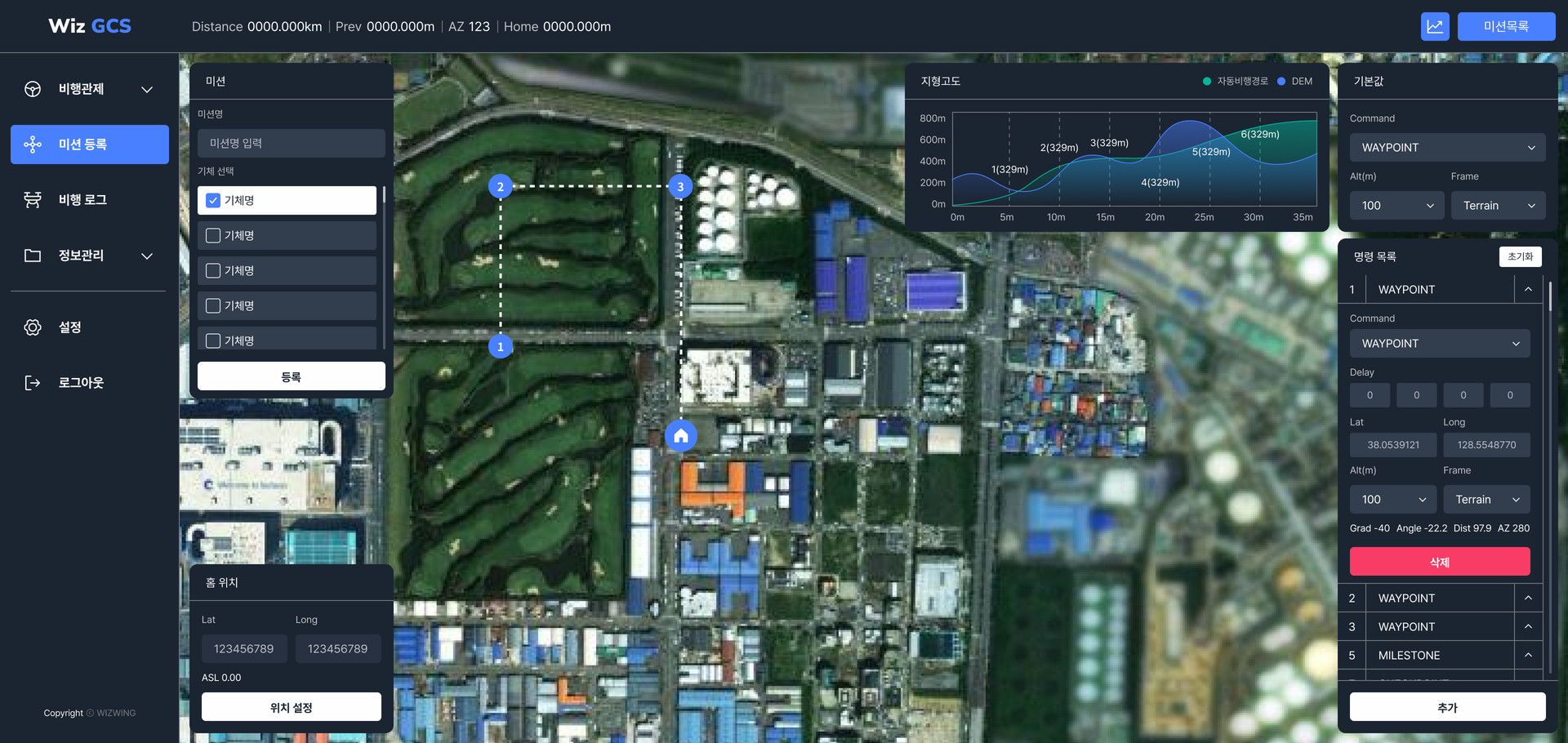Uncheck the first checked 기체명 checkbox
Image resolution: width=1568 pixels, height=743 pixels.
coord(213,200)
